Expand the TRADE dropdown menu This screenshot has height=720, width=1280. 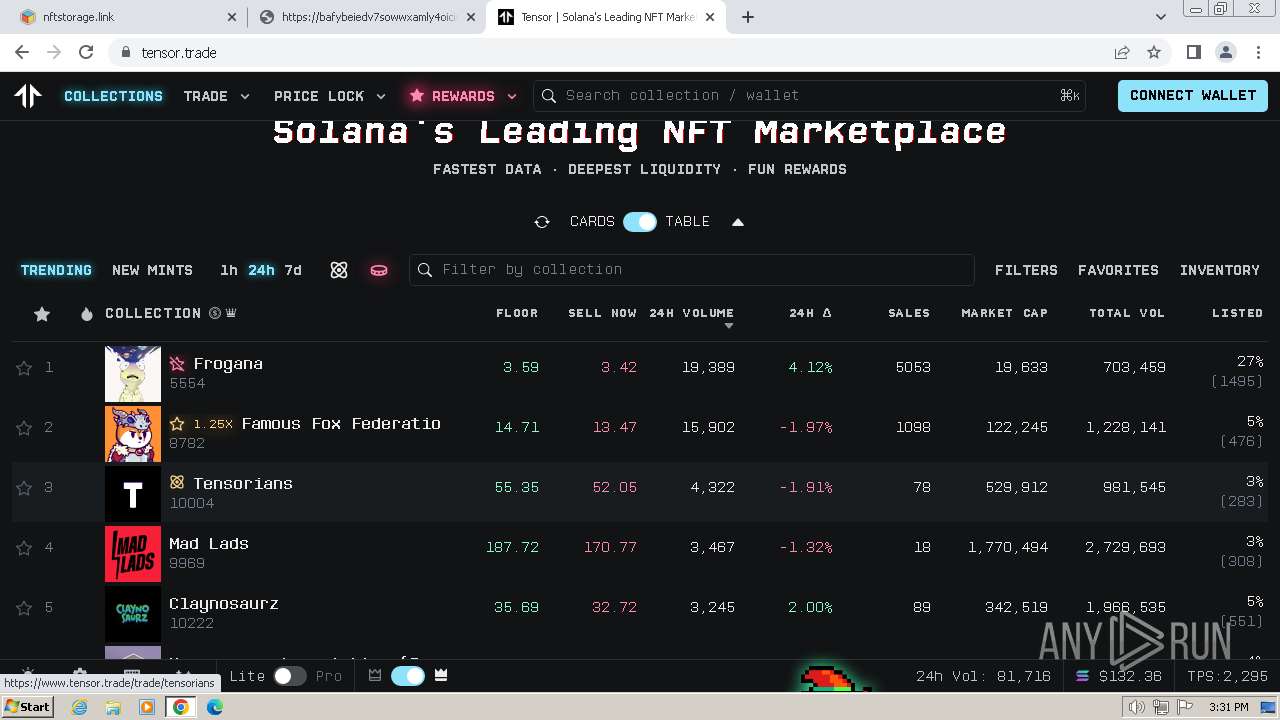tap(216, 96)
